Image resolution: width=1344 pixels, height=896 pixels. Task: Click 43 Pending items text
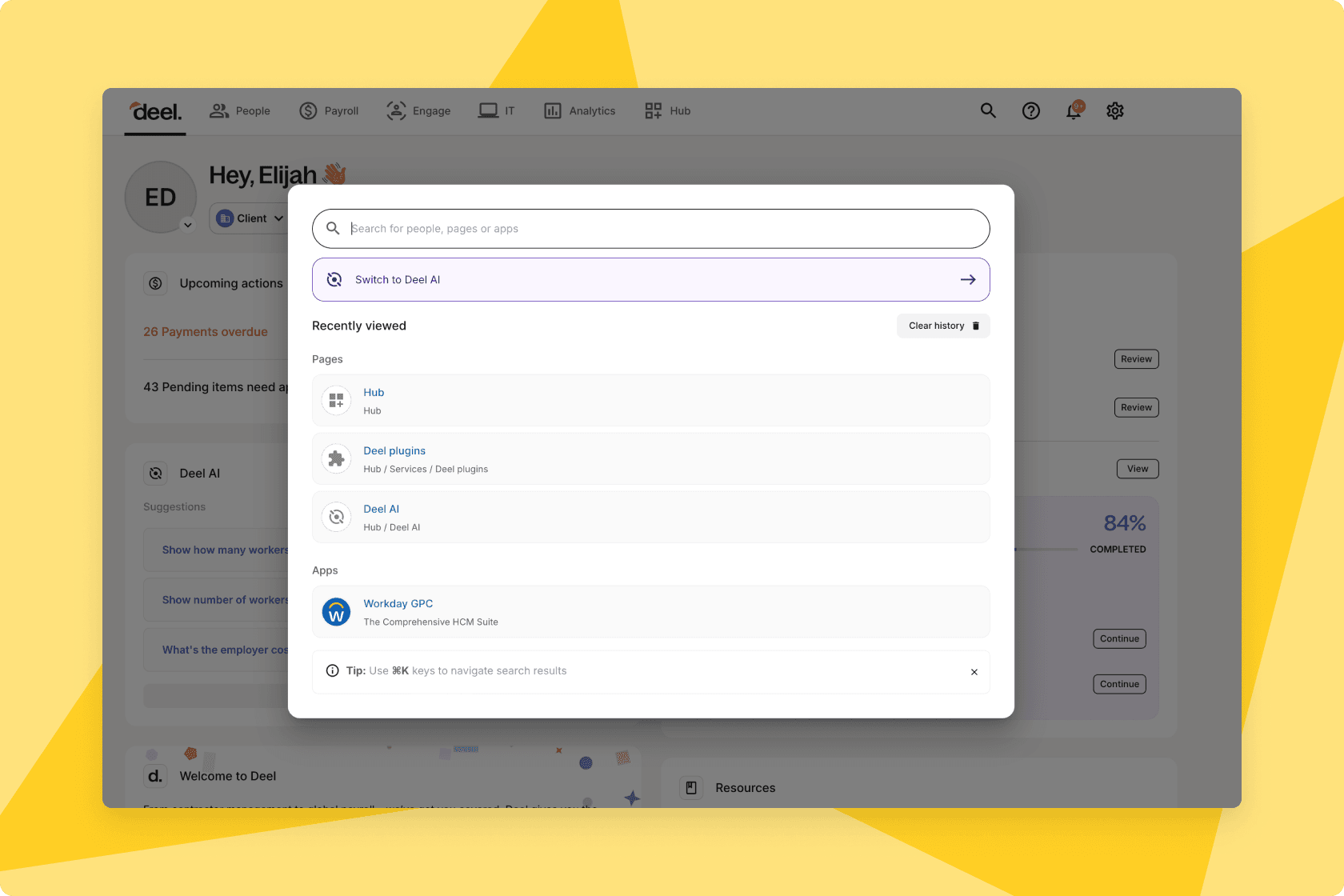pos(216,387)
